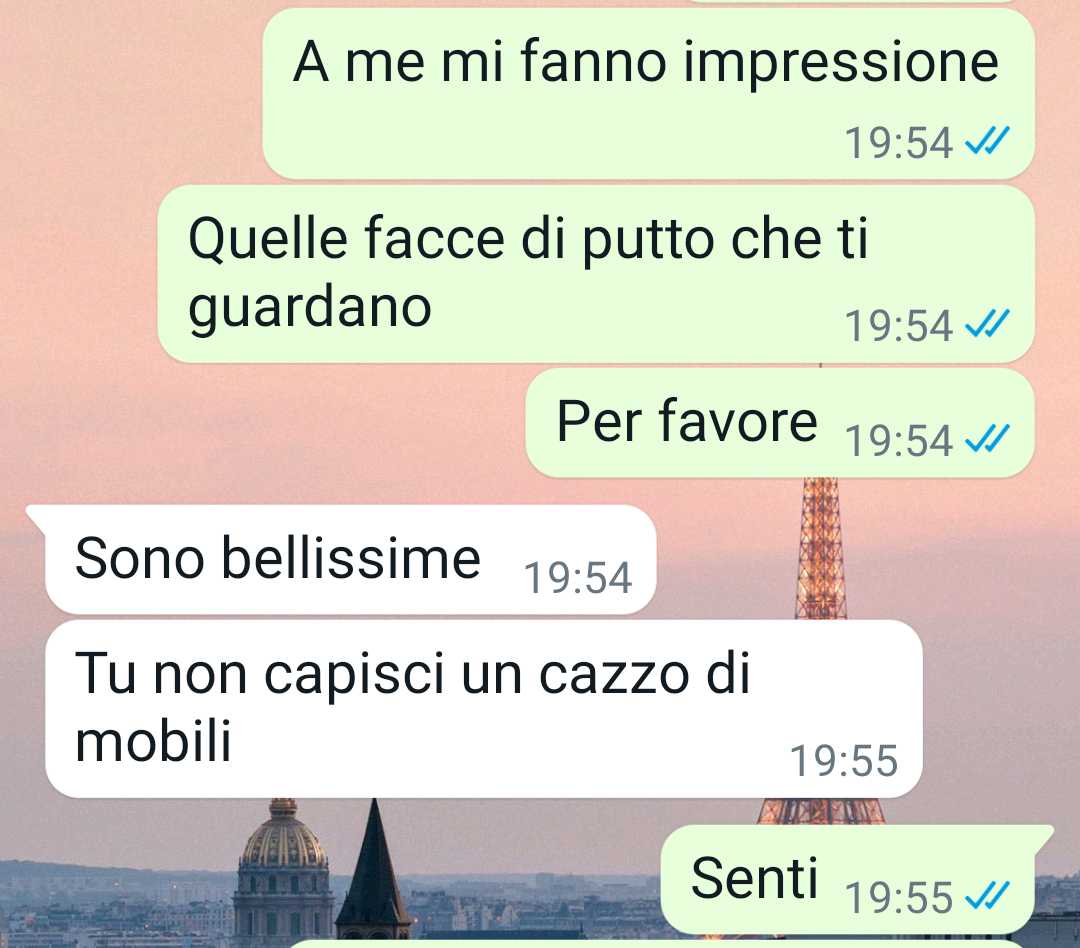Screen dimensions: 1080x948
Task: Tap the read-receipt ticks on 'A me mi fanno impressione'
Action: (x=987, y=141)
